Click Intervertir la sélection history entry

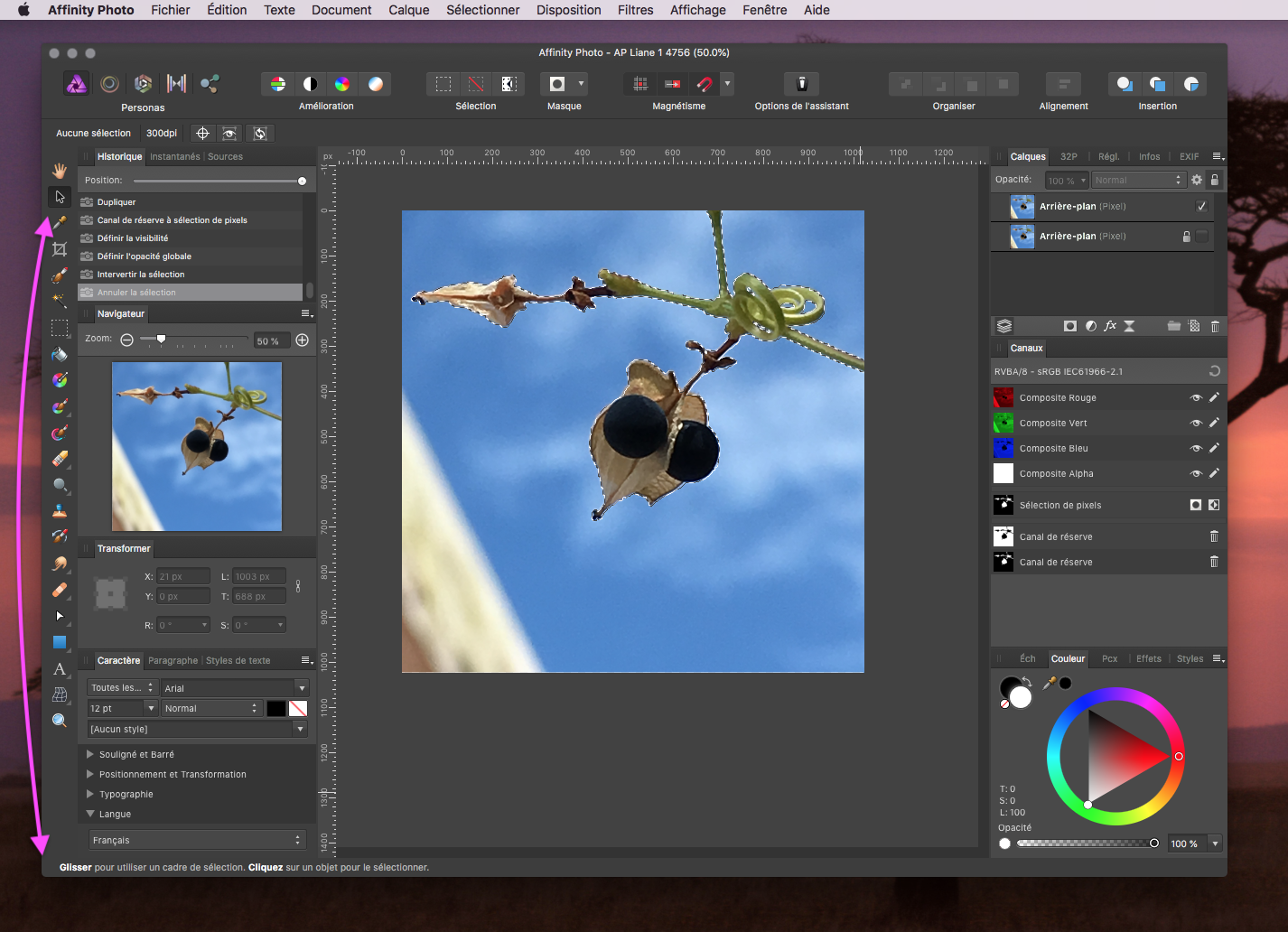tap(140, 275)
